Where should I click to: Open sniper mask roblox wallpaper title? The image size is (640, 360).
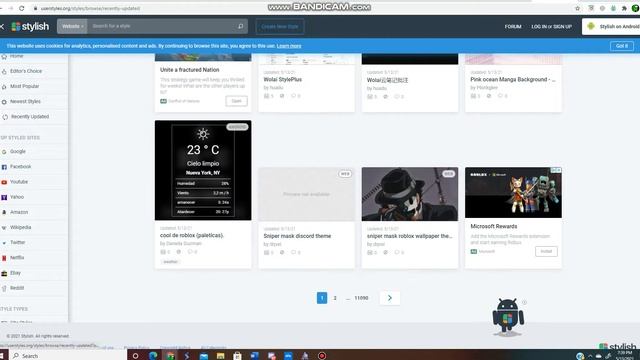point(409,236)
